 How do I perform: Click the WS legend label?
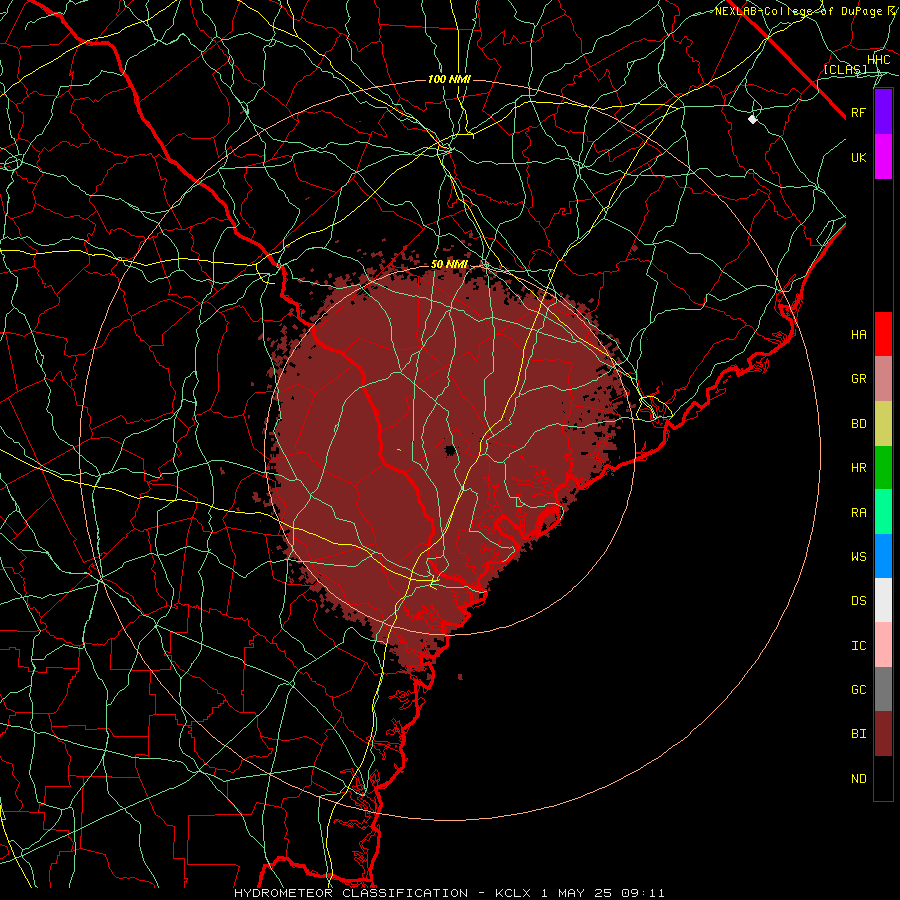pyautogui.click(x=859, y=556)
